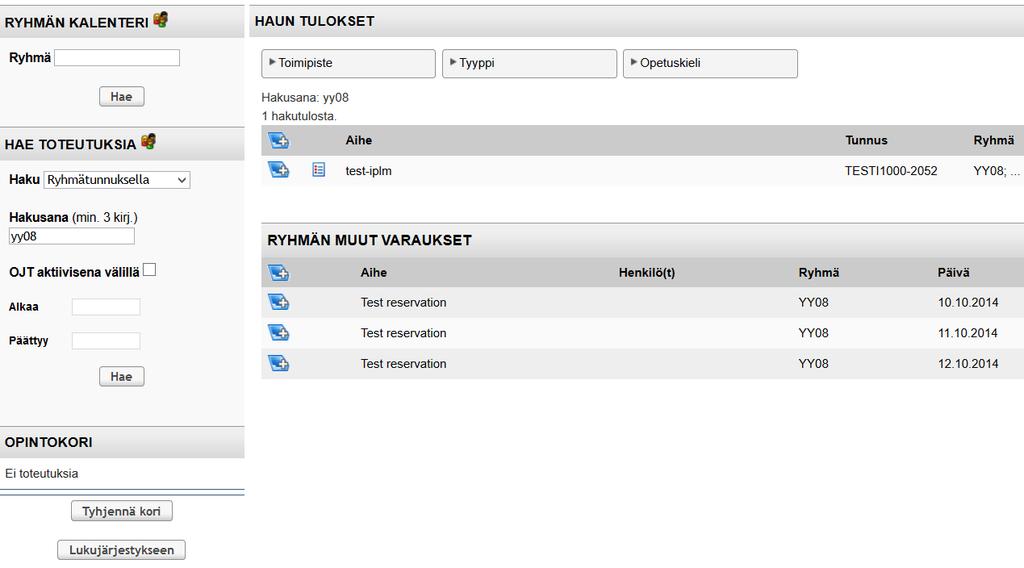The width and height of the screenshot is (1024, 568).
Task: Click Lukujärjestykseen button
Action: (x=121, y=550)
